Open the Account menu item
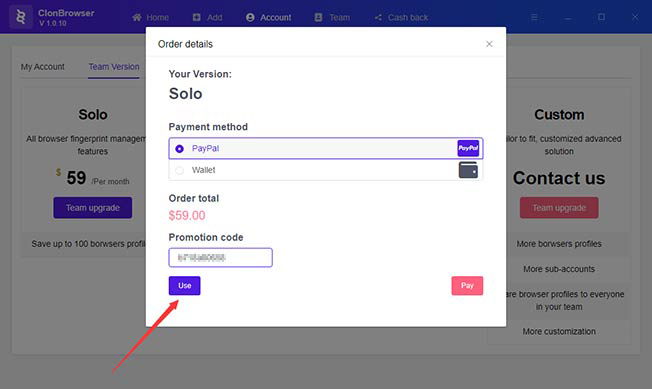652x389 pixels. (x=269, y=17)
